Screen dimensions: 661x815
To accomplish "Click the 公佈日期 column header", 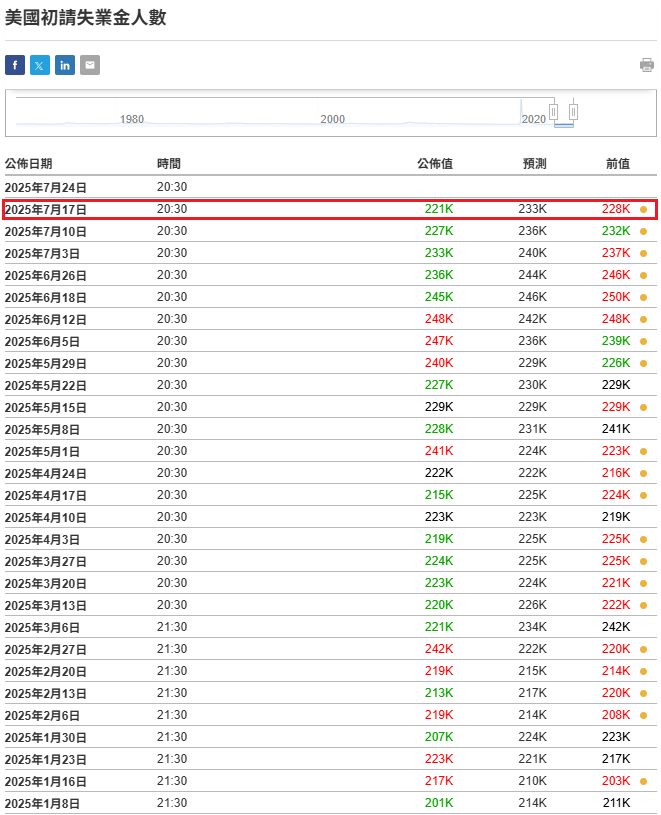I will pos(29,163).
